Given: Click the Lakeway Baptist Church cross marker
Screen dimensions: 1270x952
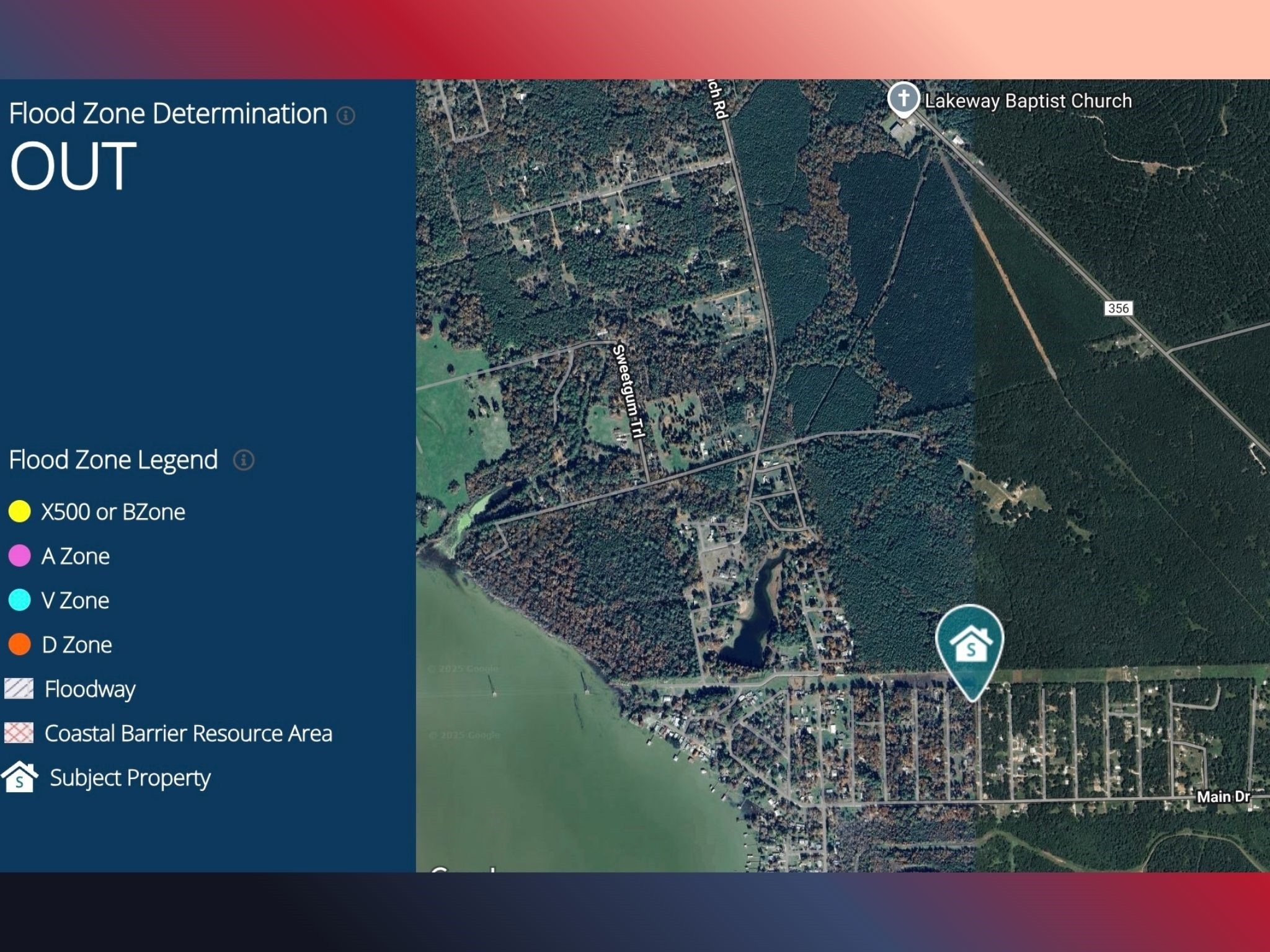Looking at the screenshot, I should click(x=903, y=99).
